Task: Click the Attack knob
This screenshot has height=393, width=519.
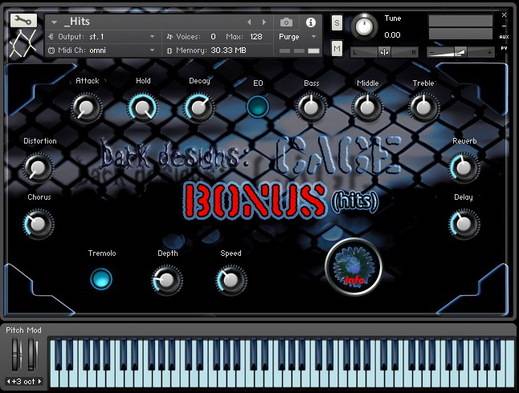Action: pyautogui.click(x=86, y=108)
